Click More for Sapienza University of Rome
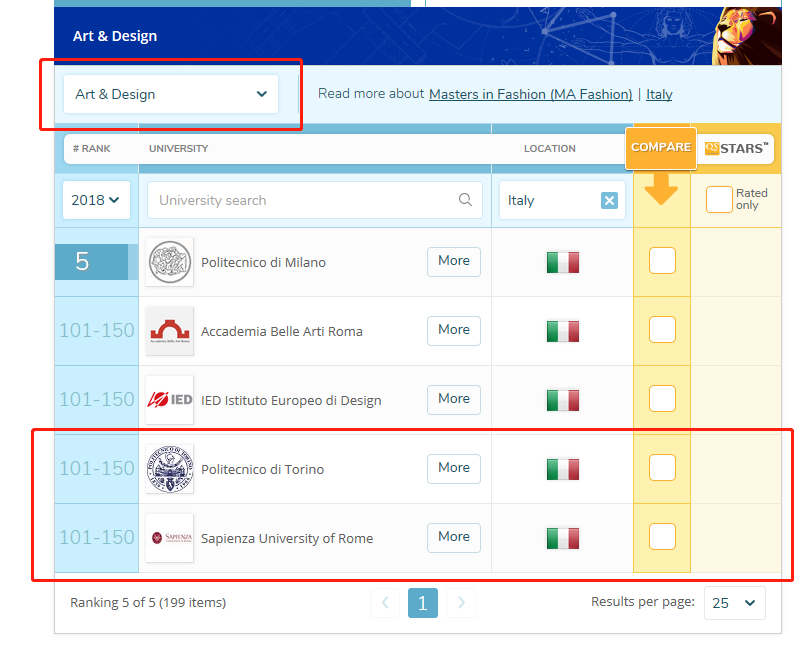 point(454,537)
